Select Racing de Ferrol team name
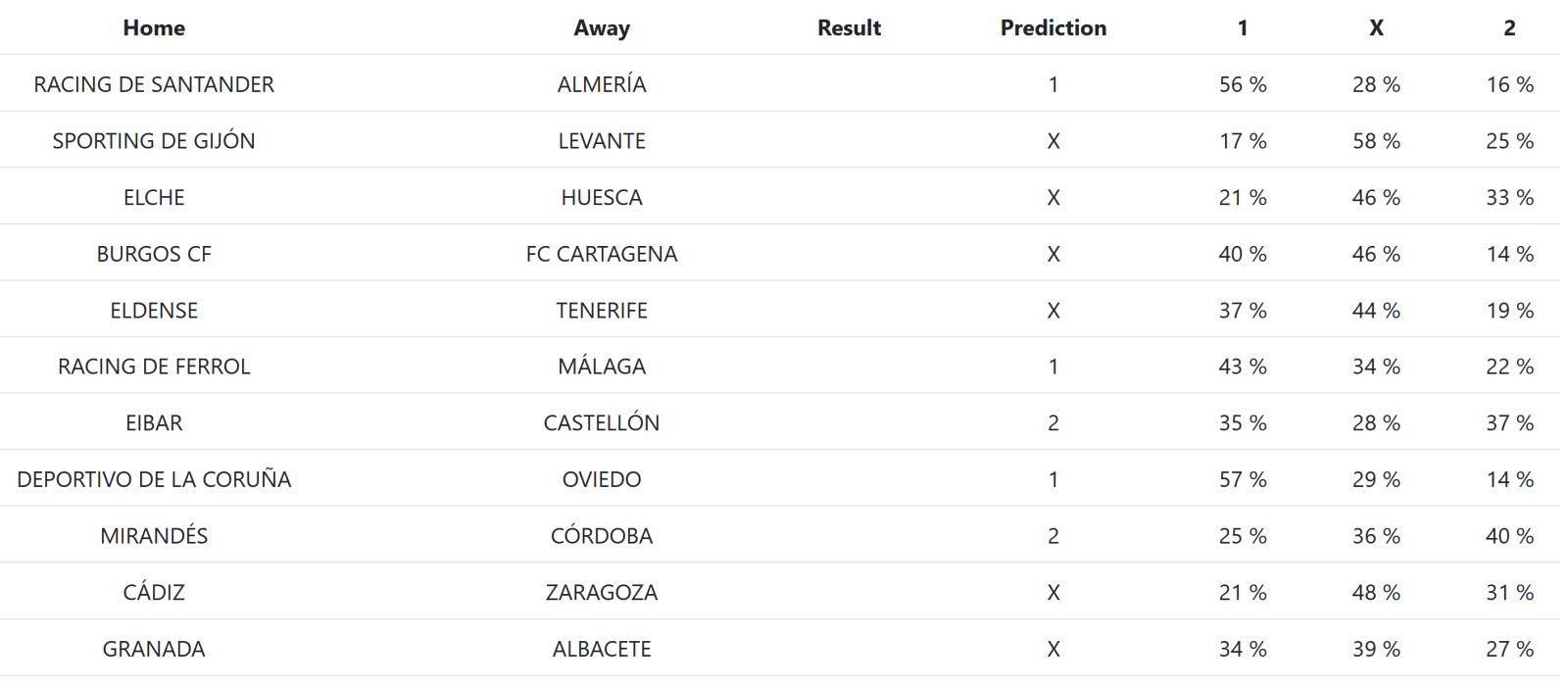Screen dimensions: 1568x687 pyautogui.click(x=154, y=367)
